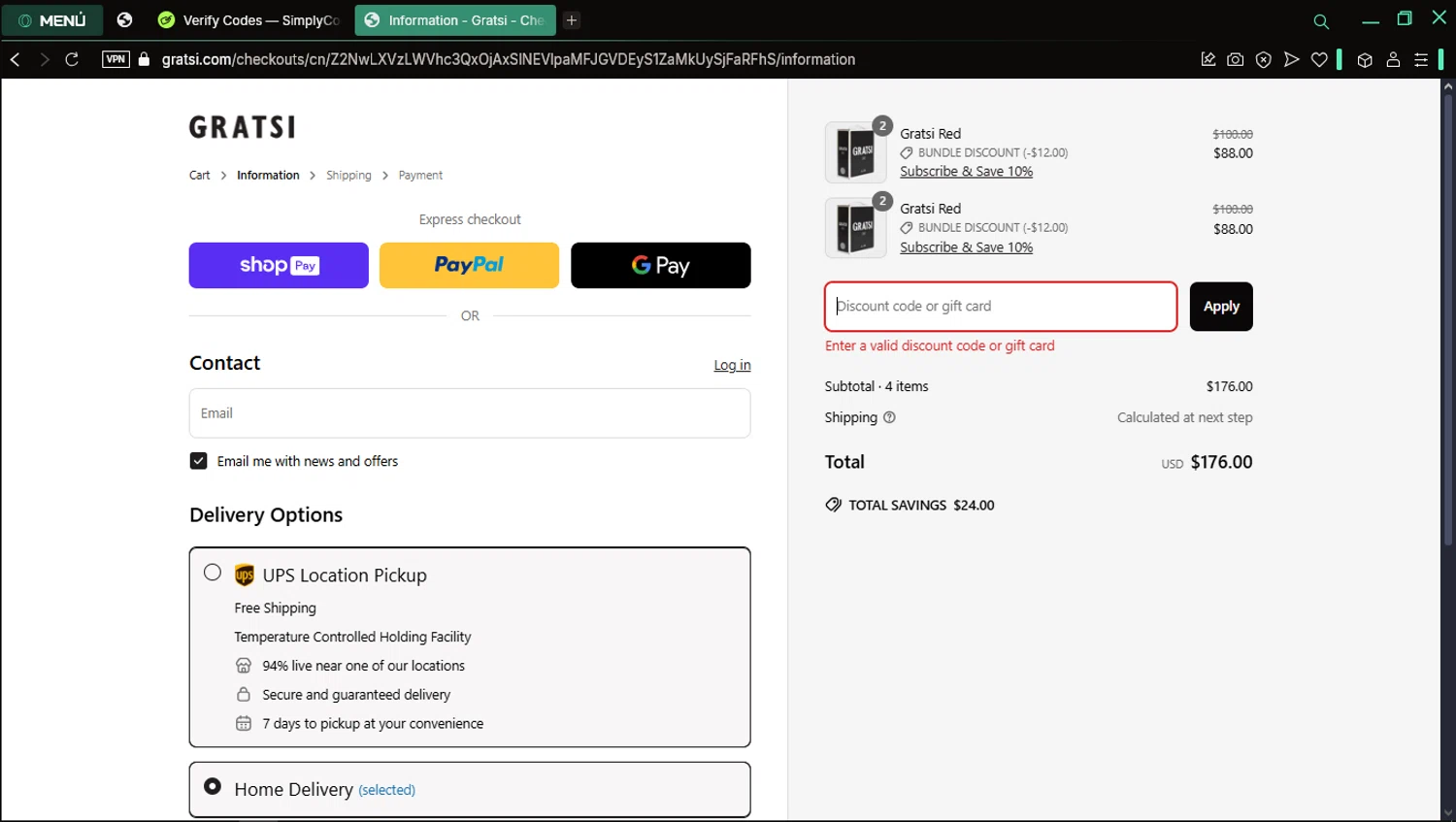Pay with PayPal express button

[x=469, y=265]
